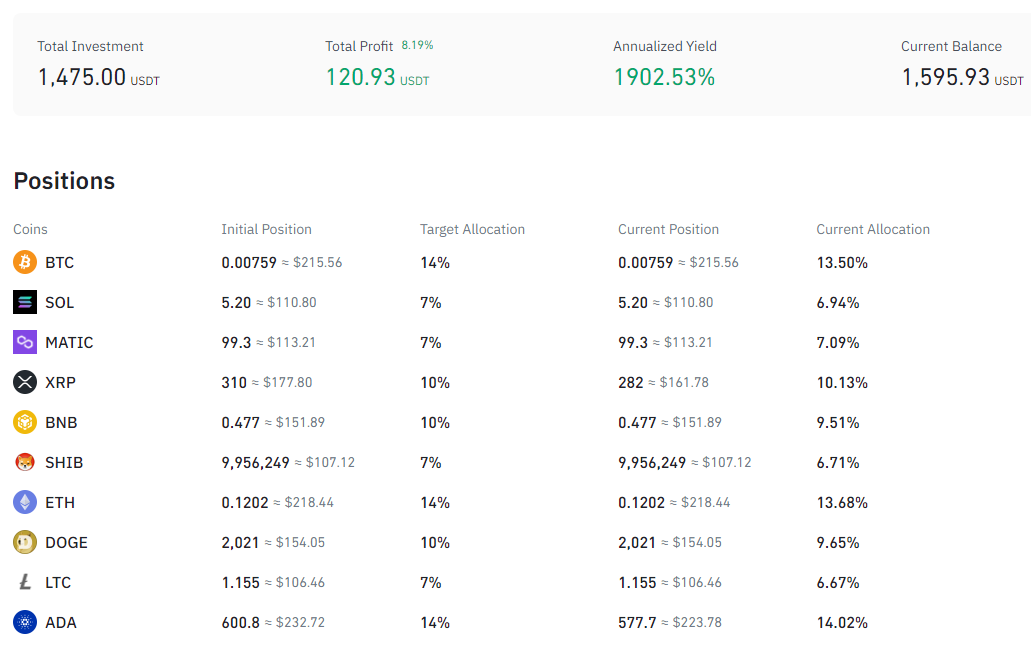
Task: Click LTC target allocation 7%
Action: [431, 583]
